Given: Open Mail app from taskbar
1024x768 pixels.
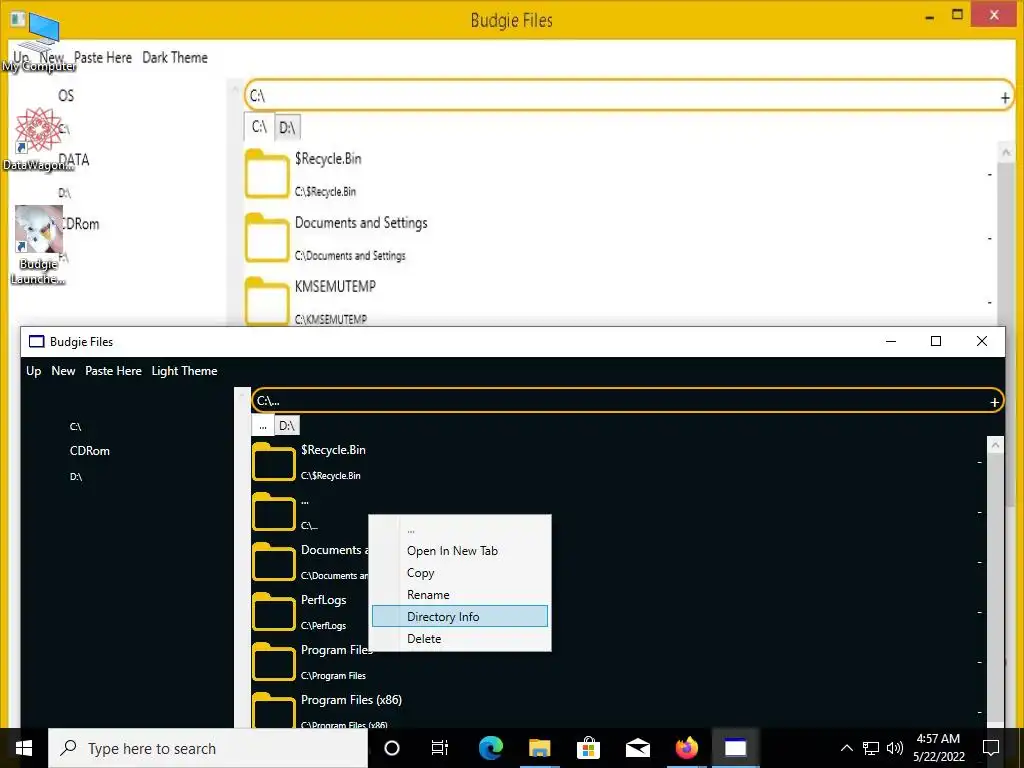Looking at the screenshot, I should pyautogui.click(x=637, y=748).
